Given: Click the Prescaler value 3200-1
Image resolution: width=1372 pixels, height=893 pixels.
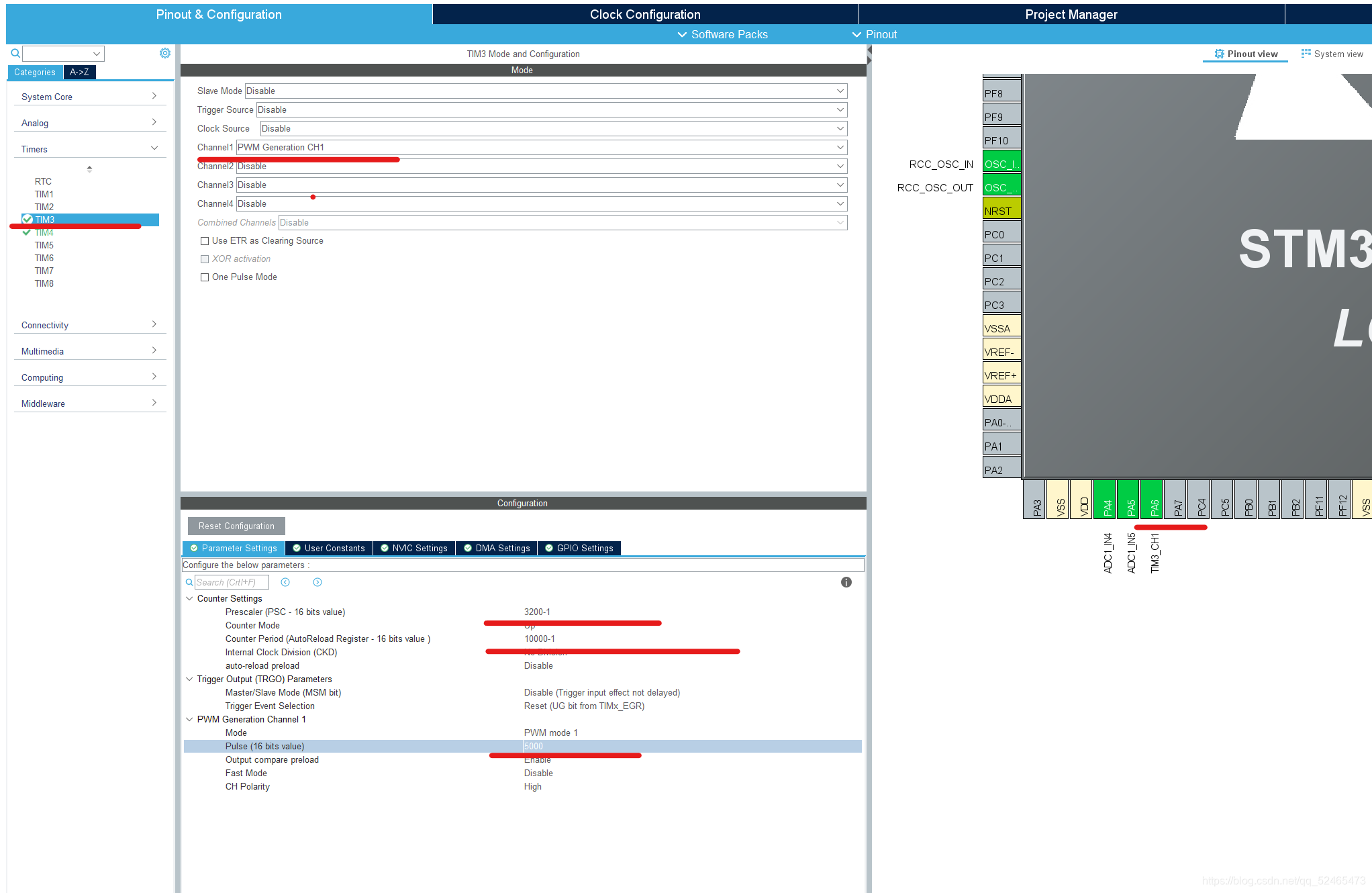Looking at the screenshot, I should click(x=537, y=612).
